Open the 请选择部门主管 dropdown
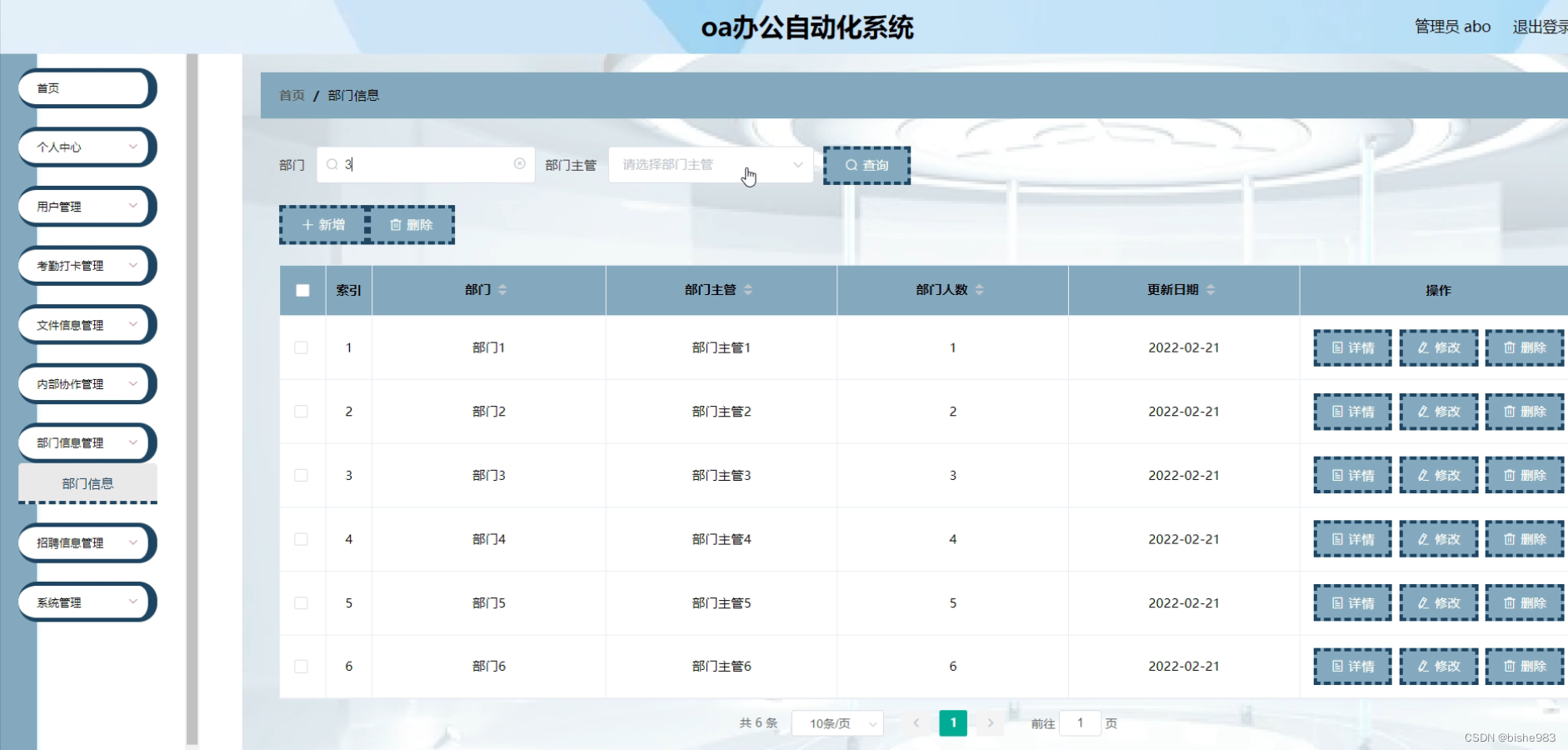The height and width of the screenshot is (750, 1568). point(709,164)
